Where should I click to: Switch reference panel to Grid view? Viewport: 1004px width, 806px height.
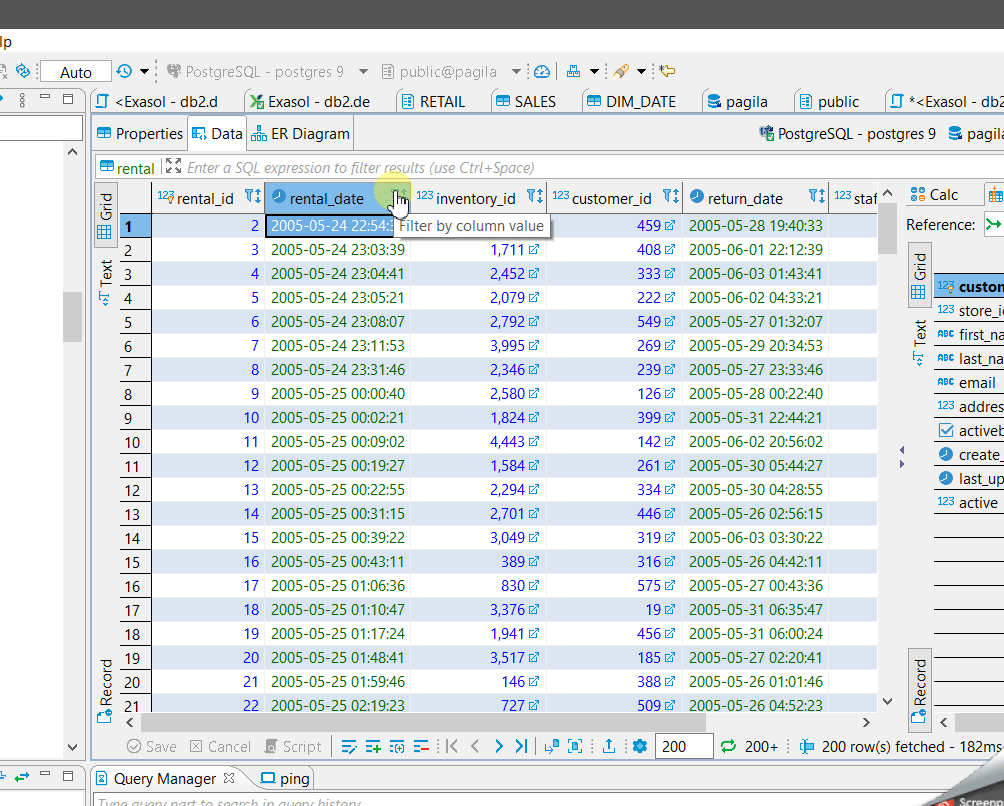coord(919,275)
